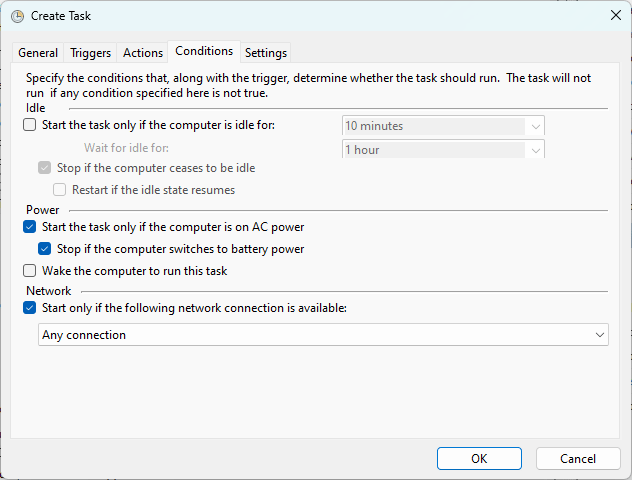This screenshot has height=480, width=632.
Task: Go to the Actions tab
Action: 143,53
